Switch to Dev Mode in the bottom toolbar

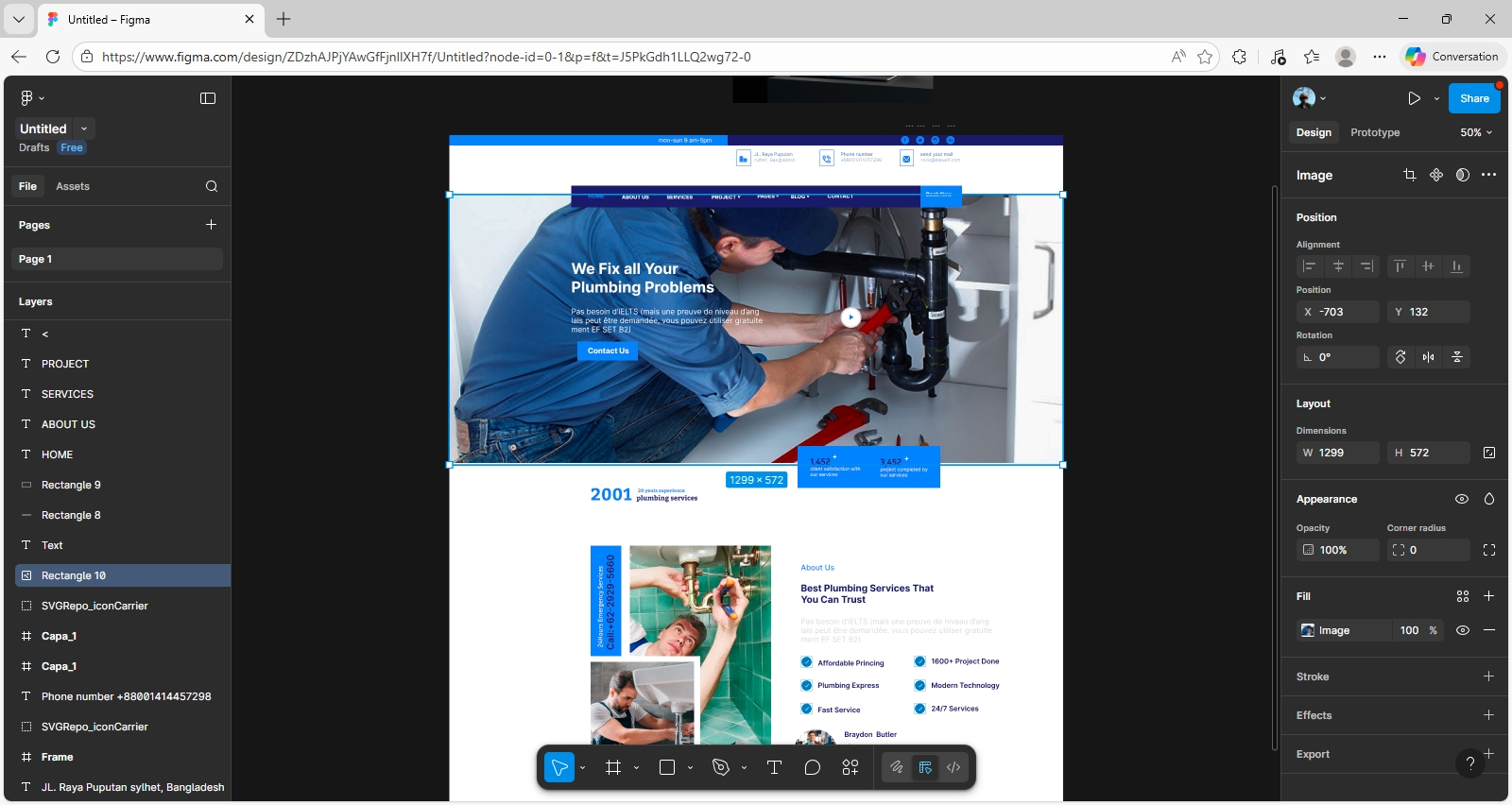tap(954, 767)
